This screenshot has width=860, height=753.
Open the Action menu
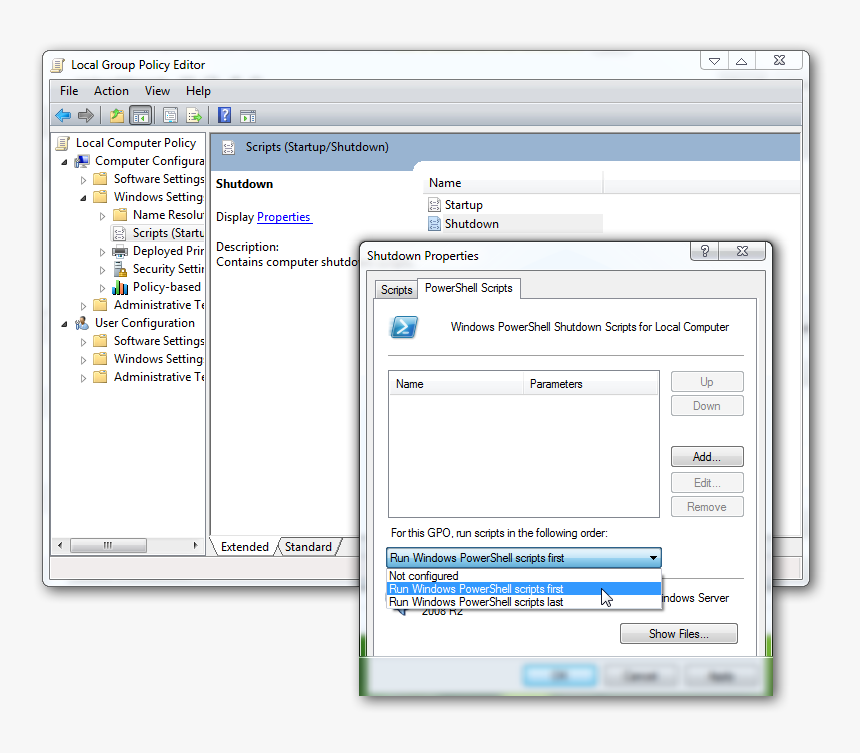point(111,90)
